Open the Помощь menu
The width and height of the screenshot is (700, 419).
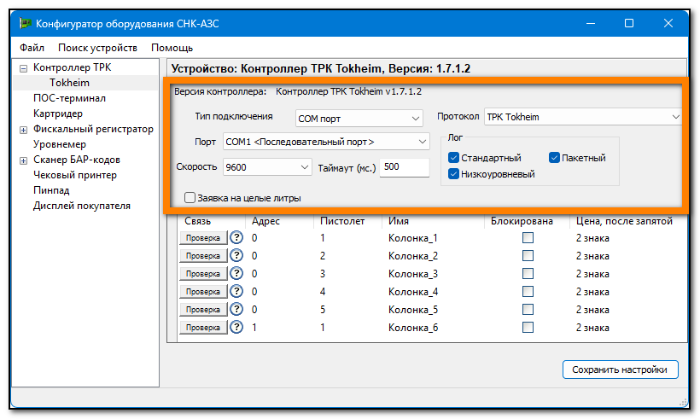click(172, 47)
